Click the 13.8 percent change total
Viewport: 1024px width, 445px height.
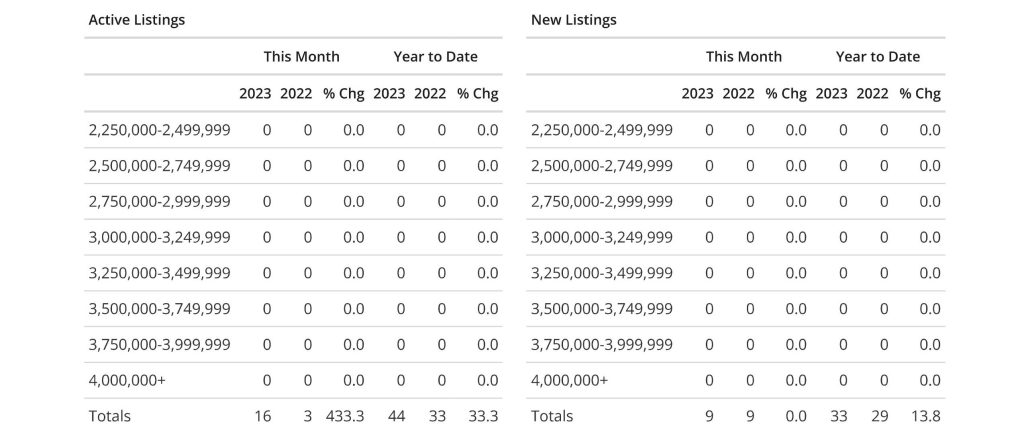928,416
